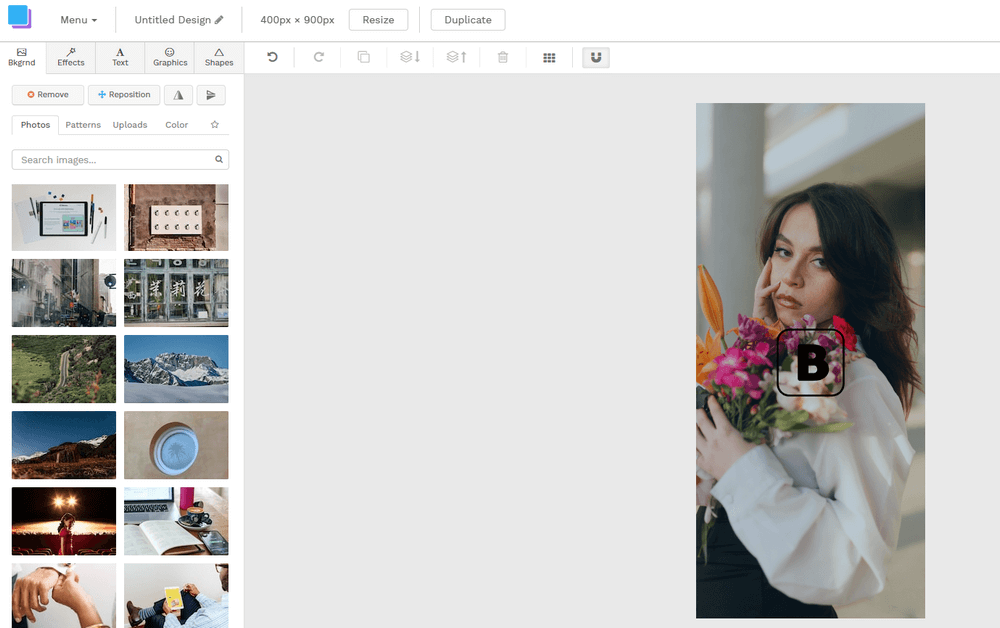
Task: Click the copy layer icon
Action: (364, 58)
